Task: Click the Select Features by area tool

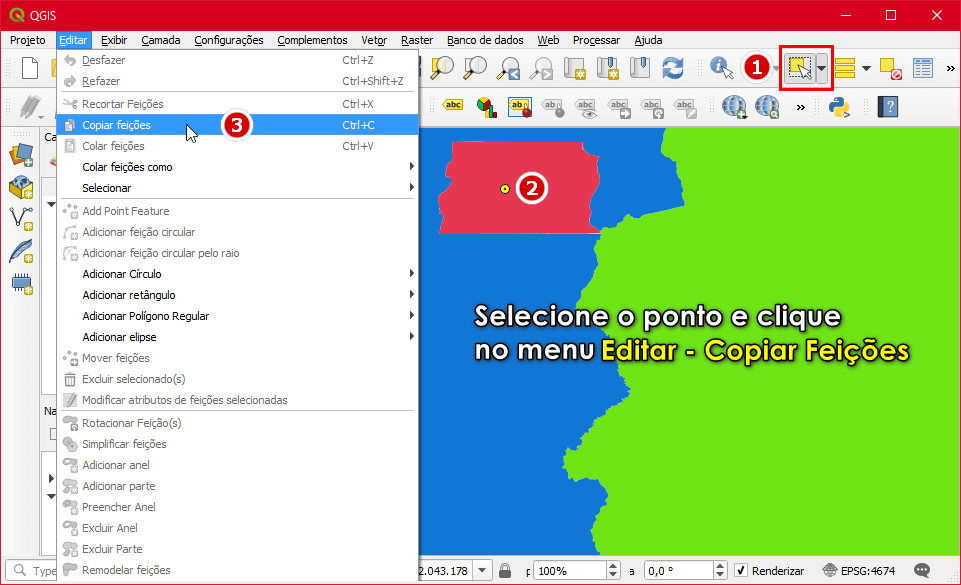Action: (x=798, y=67)
